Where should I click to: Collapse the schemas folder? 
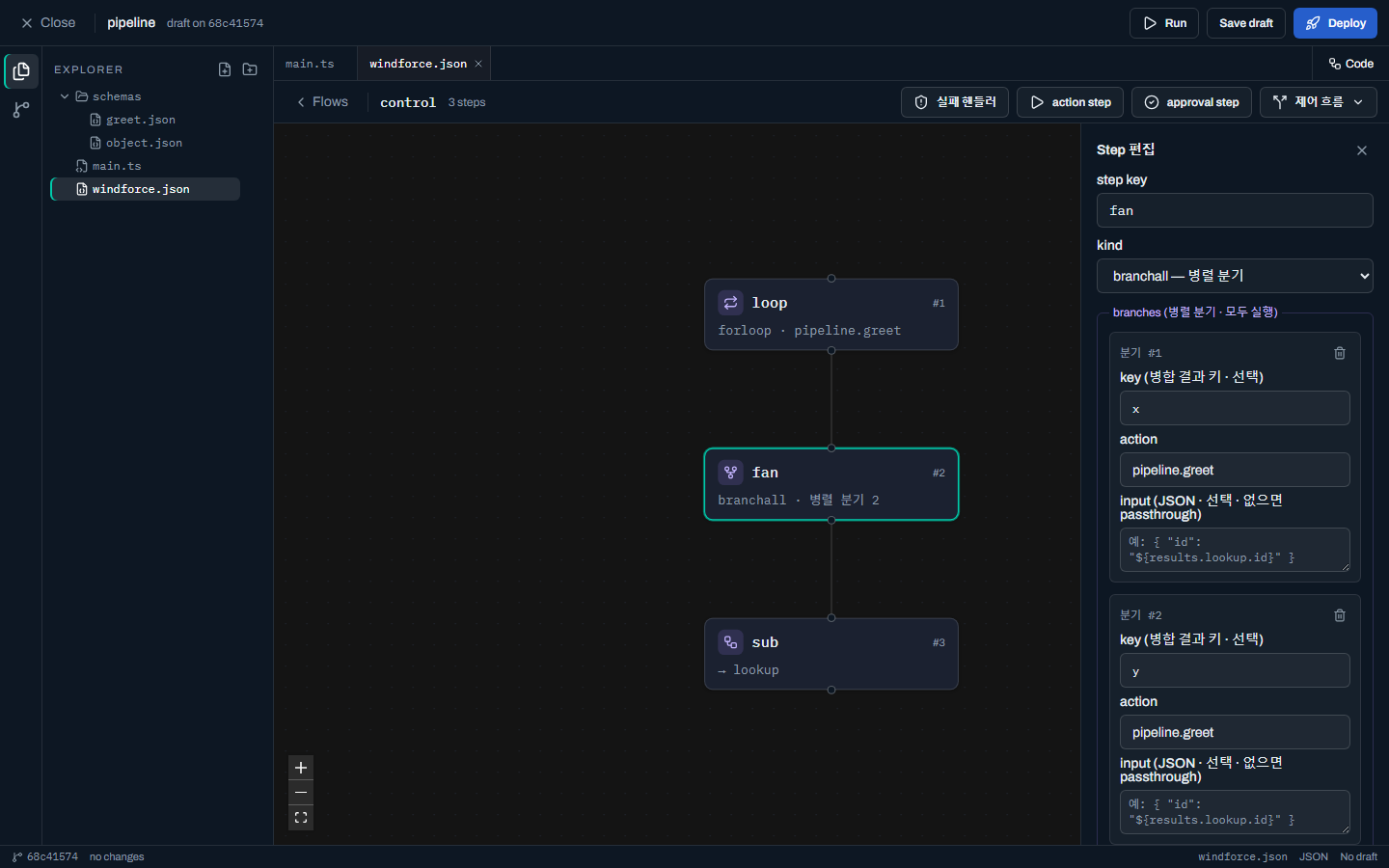pyautogui.click(x=65, y=96)
